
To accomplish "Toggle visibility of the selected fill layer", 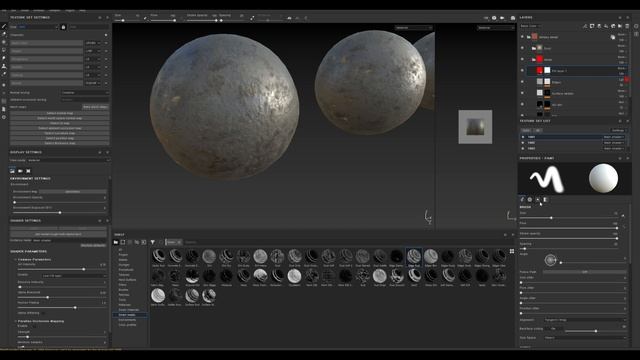I will pyautogui.click(x=522, y=71).
